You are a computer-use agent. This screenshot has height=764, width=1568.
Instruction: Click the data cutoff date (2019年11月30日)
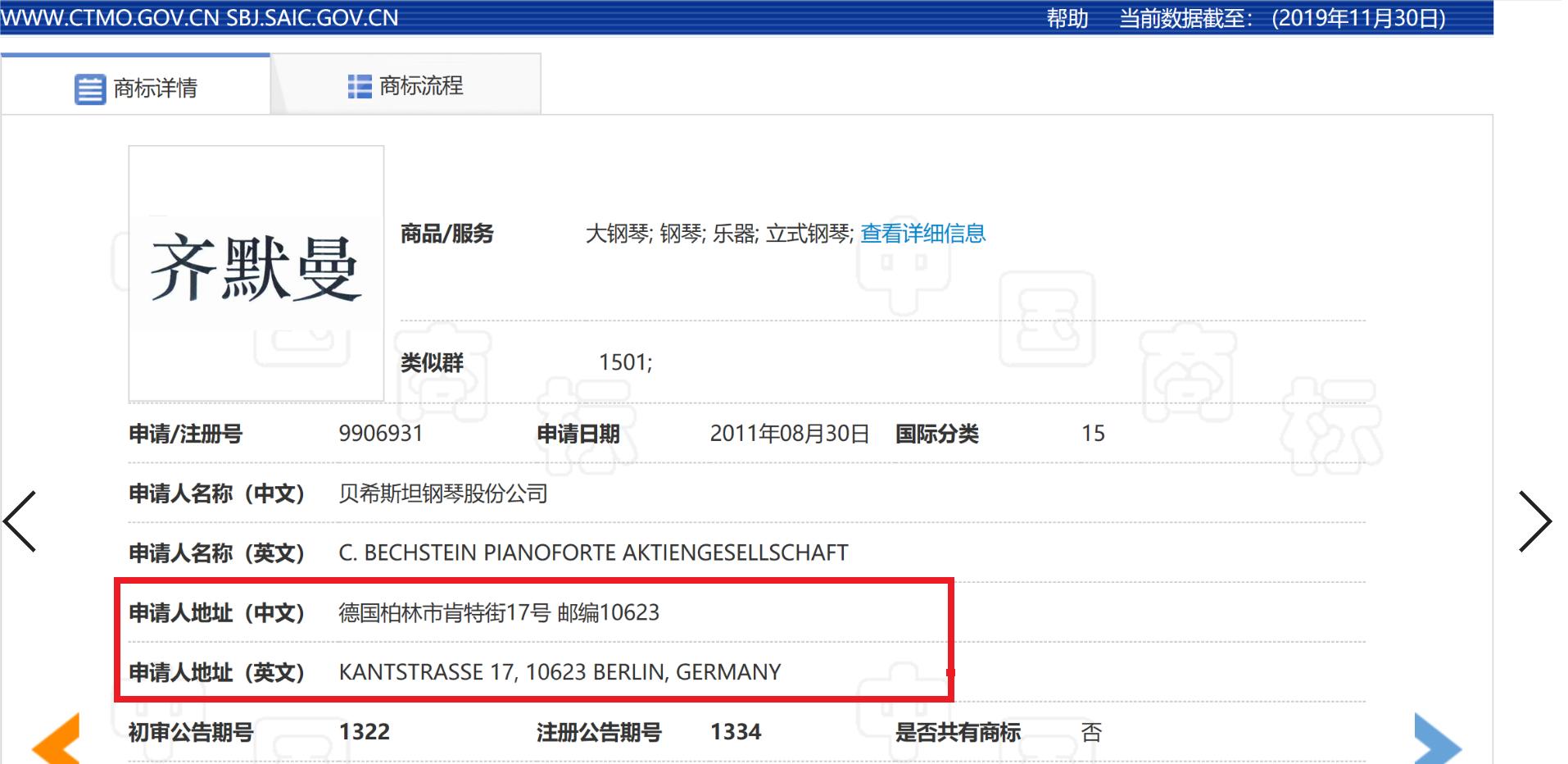tap(1359, 18)
